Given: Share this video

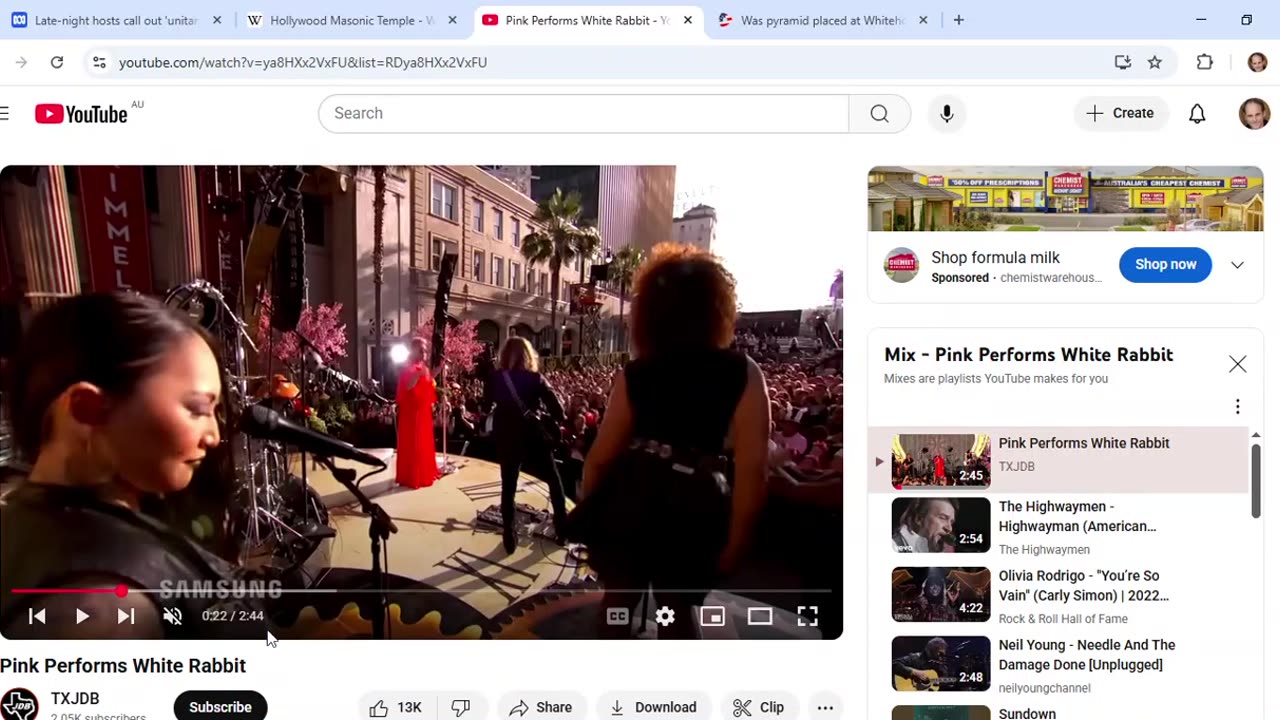Looking at the screenshot, I should (x=541, y=707).
